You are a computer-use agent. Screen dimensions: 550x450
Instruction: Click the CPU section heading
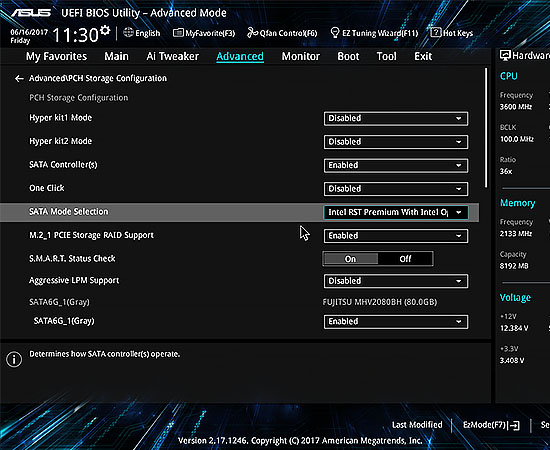509,76
